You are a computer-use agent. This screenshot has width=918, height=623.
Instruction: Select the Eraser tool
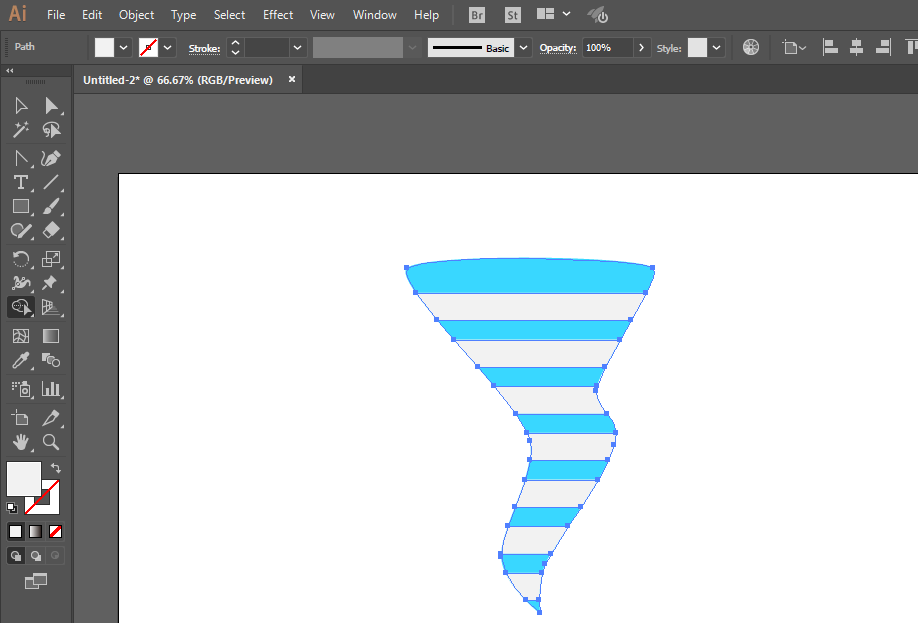51,230
